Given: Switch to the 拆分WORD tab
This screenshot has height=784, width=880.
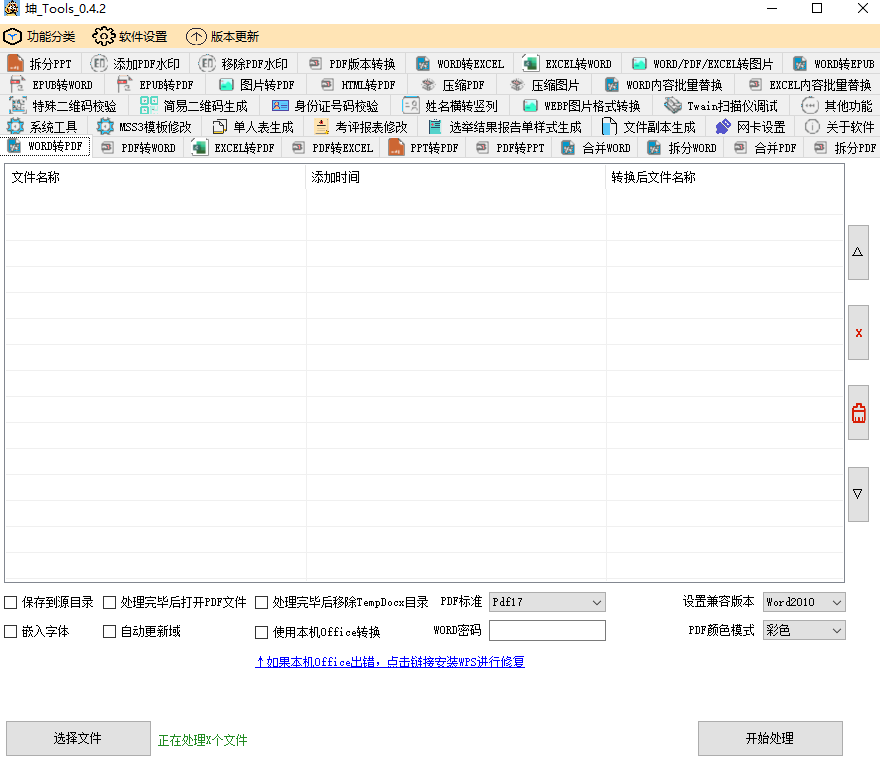Looking at the screenshot, I should tap(682, 148).
